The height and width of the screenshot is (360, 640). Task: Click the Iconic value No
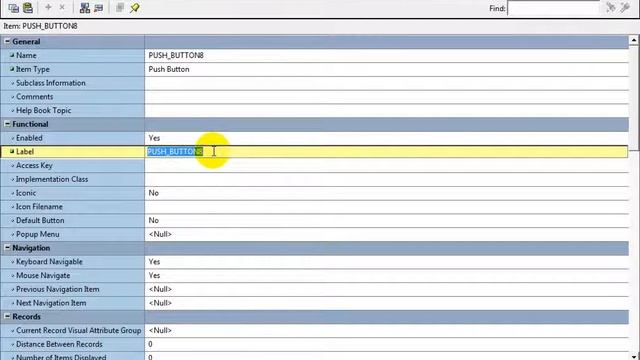[153, 193]
